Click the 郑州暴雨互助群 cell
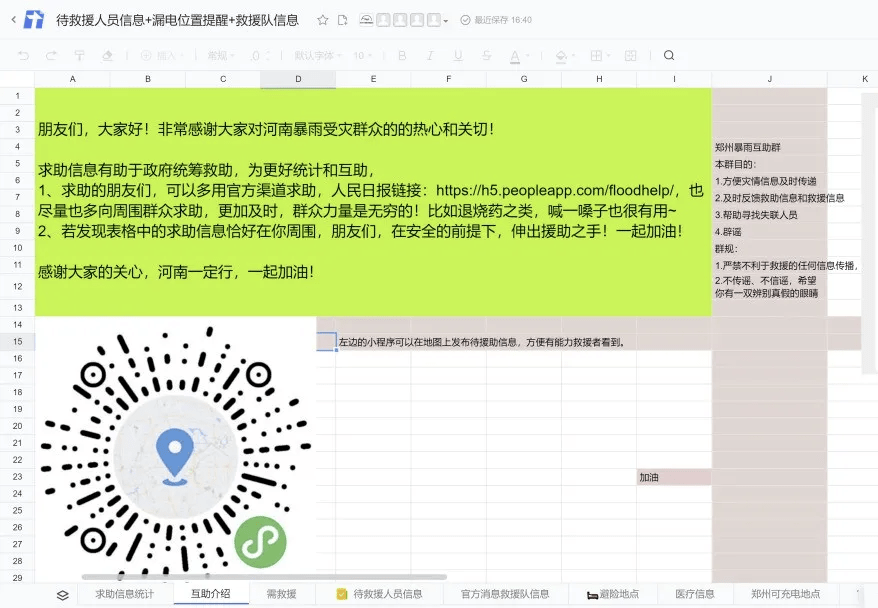This screenshot has height=608, width=878. point(769,147)
